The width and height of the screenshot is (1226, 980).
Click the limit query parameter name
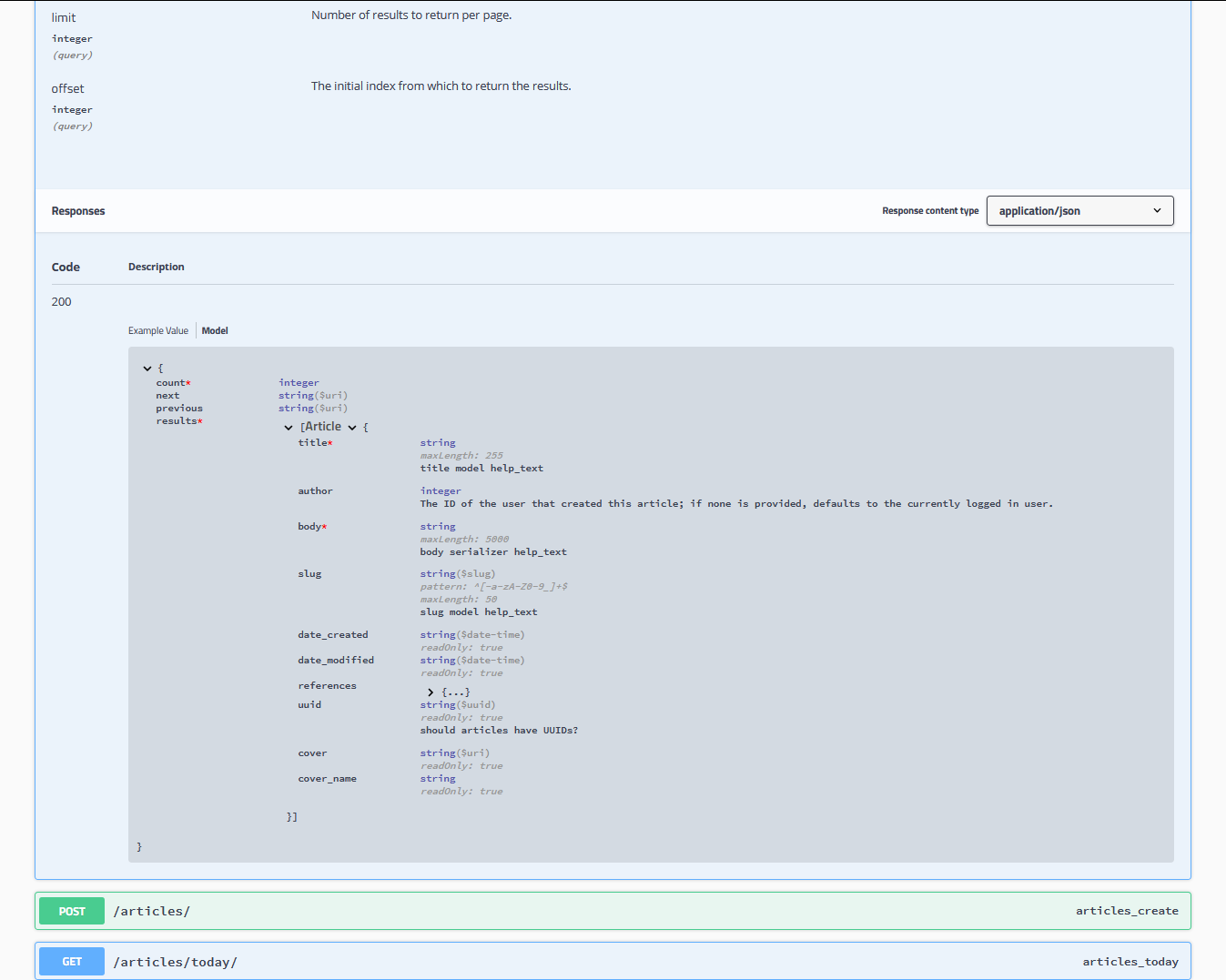click(x=64, y=16)
